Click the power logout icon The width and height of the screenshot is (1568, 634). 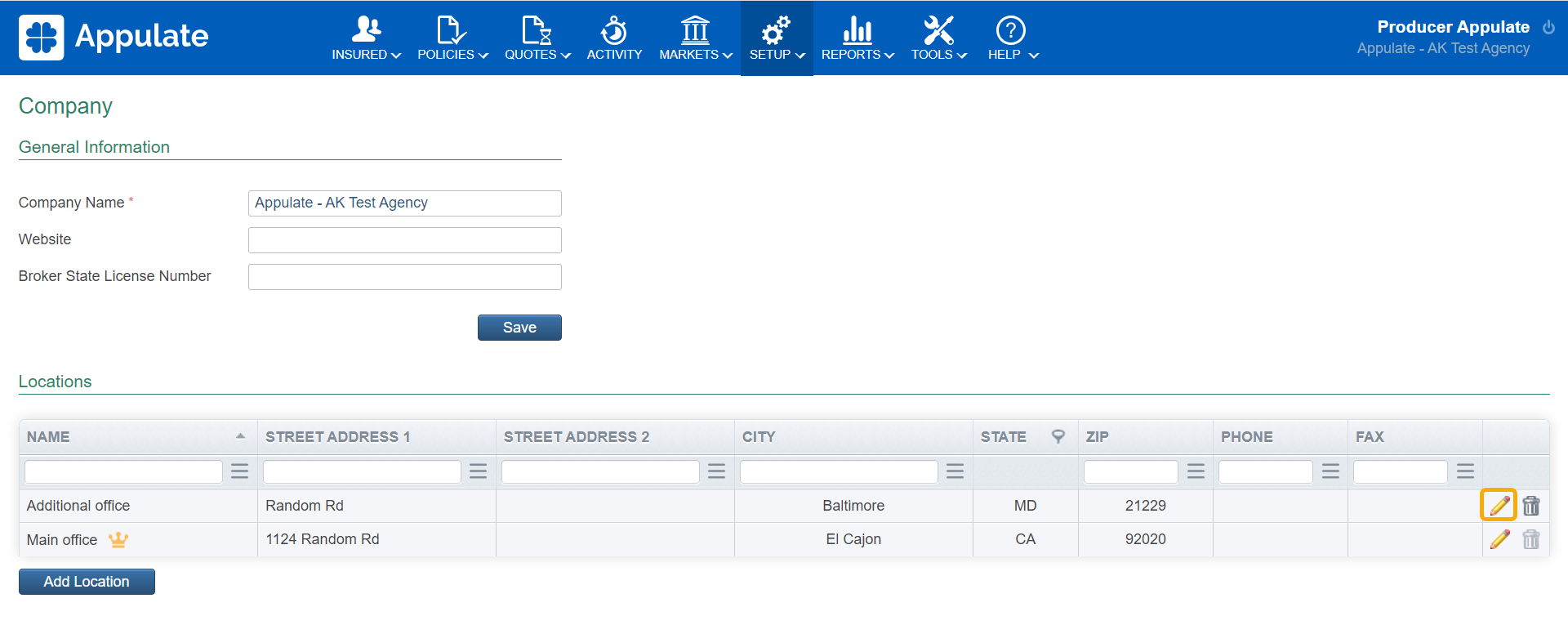[x=1548, y=28]
